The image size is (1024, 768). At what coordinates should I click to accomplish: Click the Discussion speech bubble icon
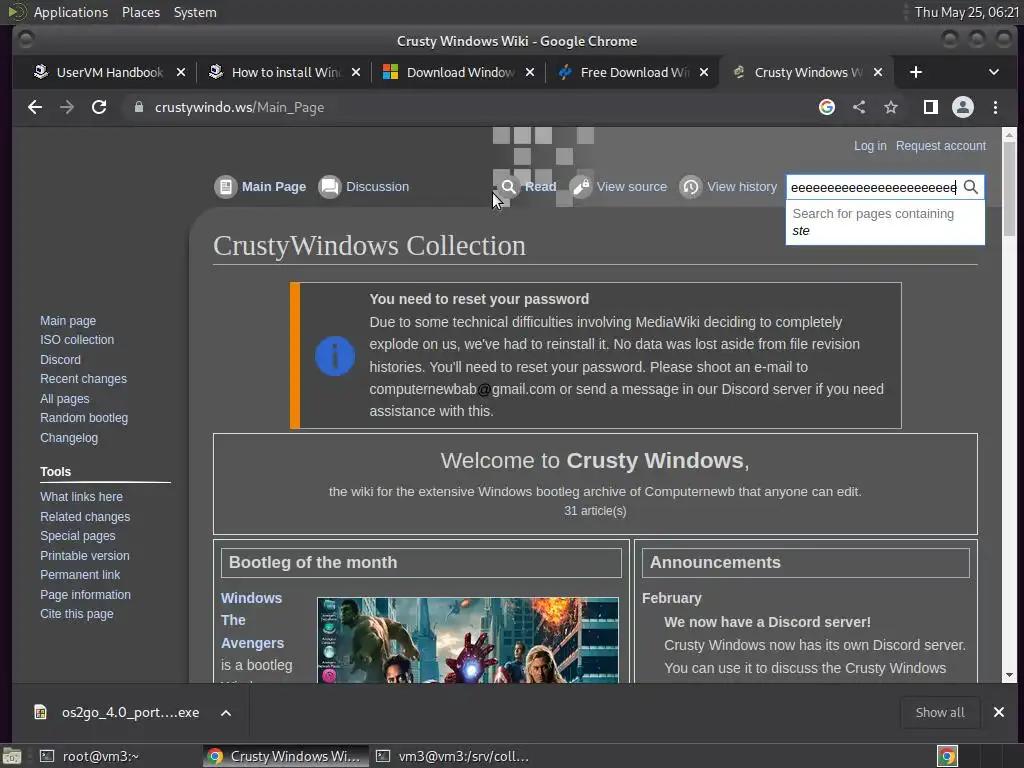330,187
